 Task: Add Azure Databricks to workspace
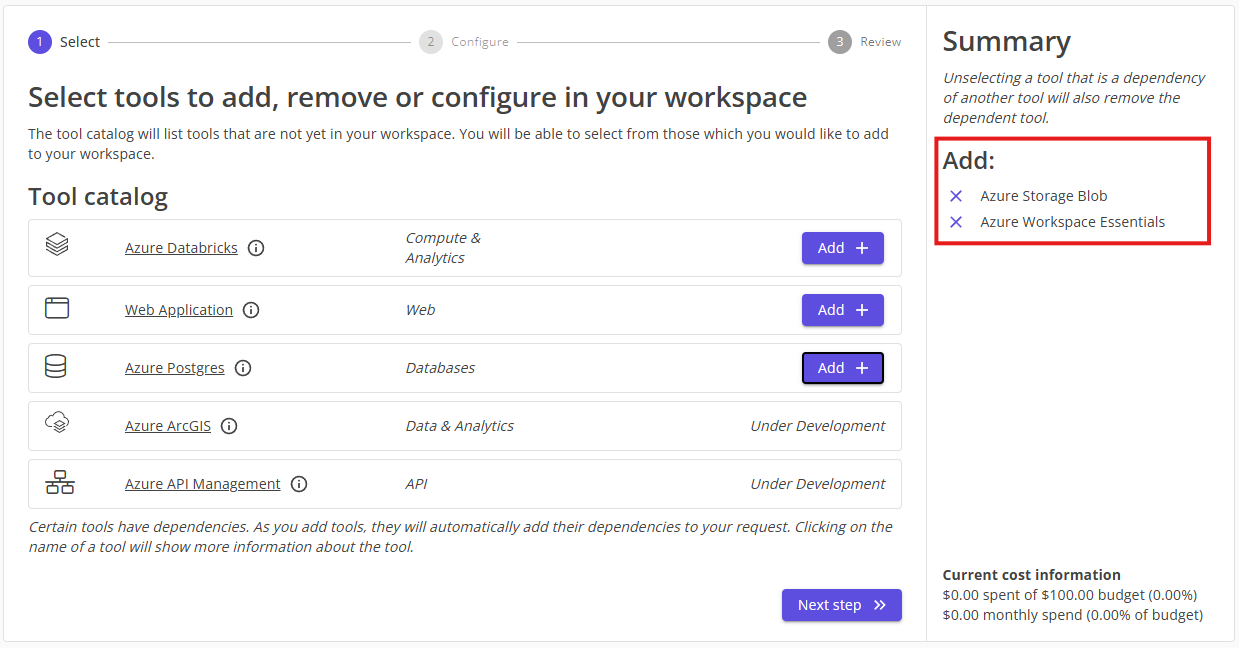pyautogui.click(x=842, y=248)
